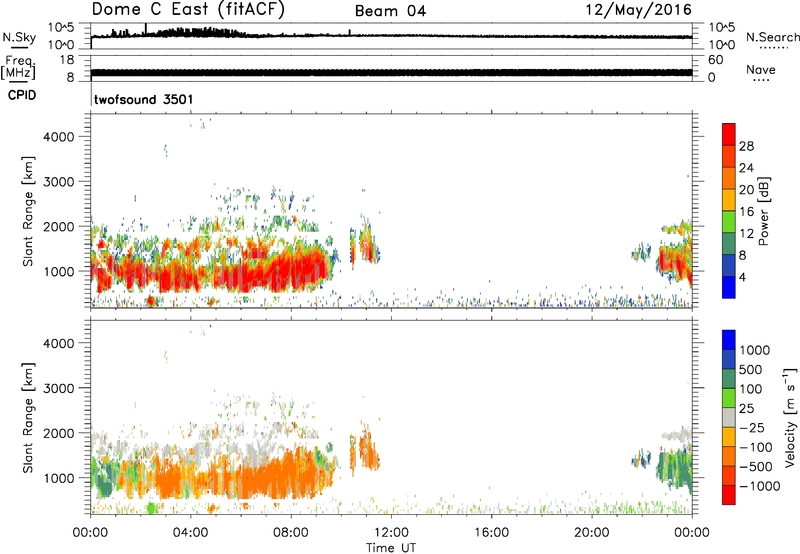Image resolution: width=800 pixels, height=554 pixels.
Task: Click the "16:00" time axis label
Action: 491,533
